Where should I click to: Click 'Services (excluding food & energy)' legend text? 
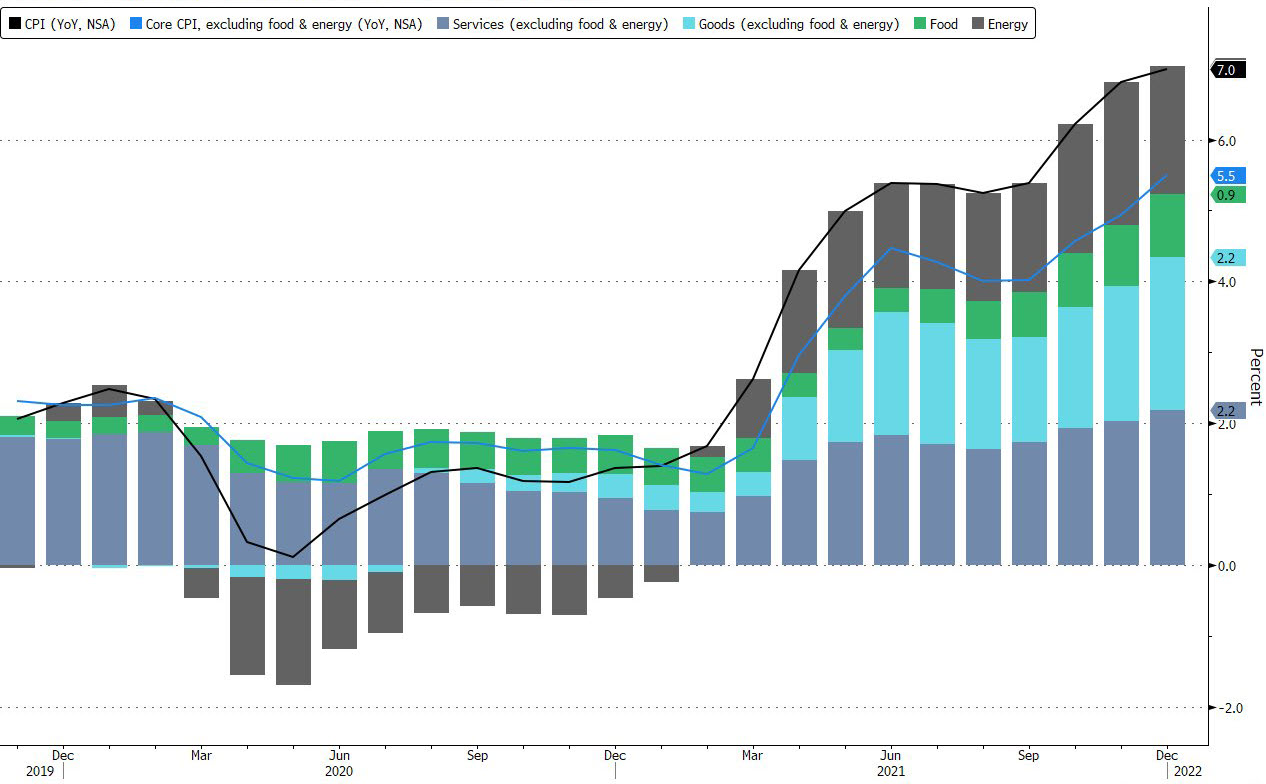point(560,24)
